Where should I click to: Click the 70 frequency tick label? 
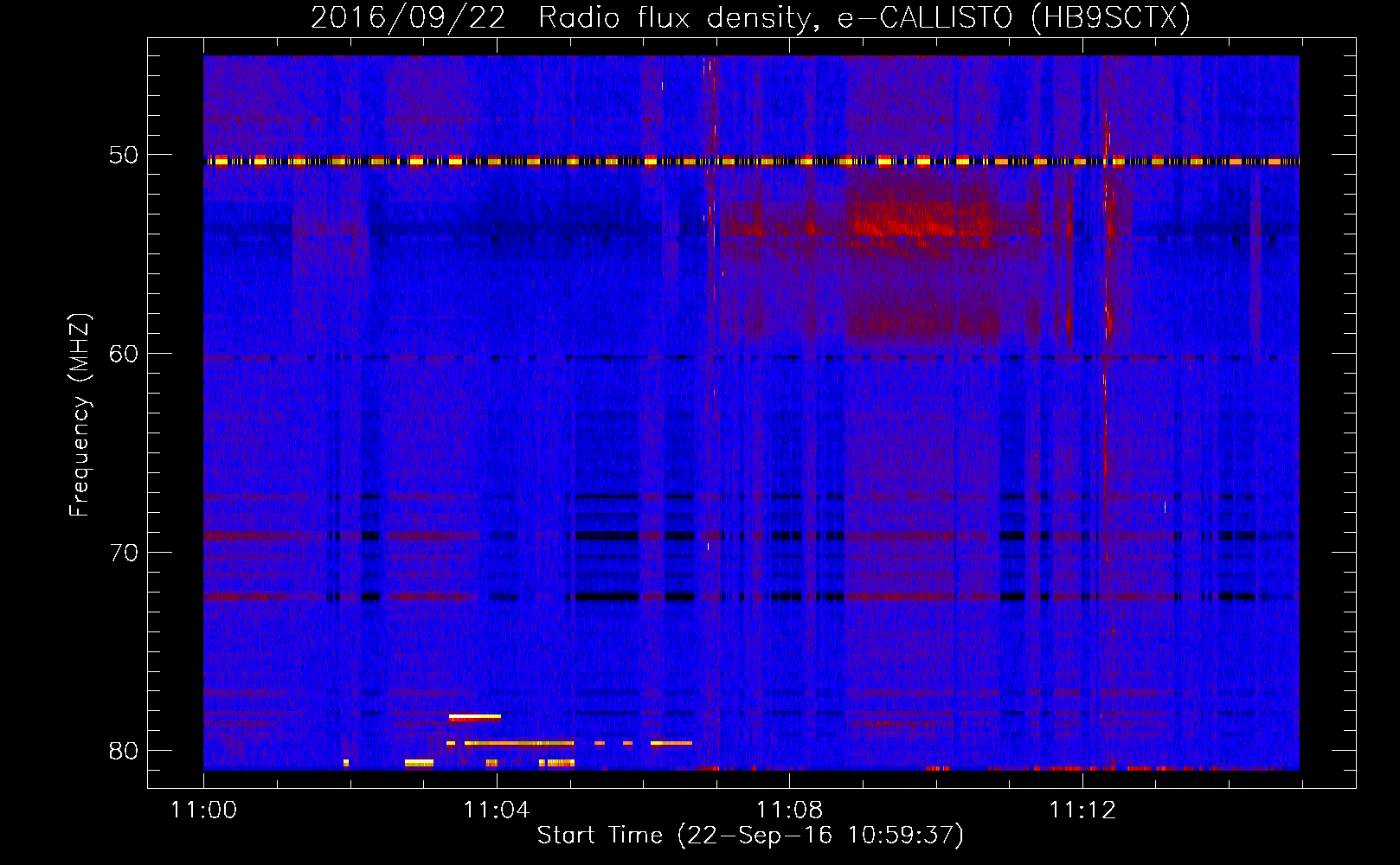coord(124,553)
